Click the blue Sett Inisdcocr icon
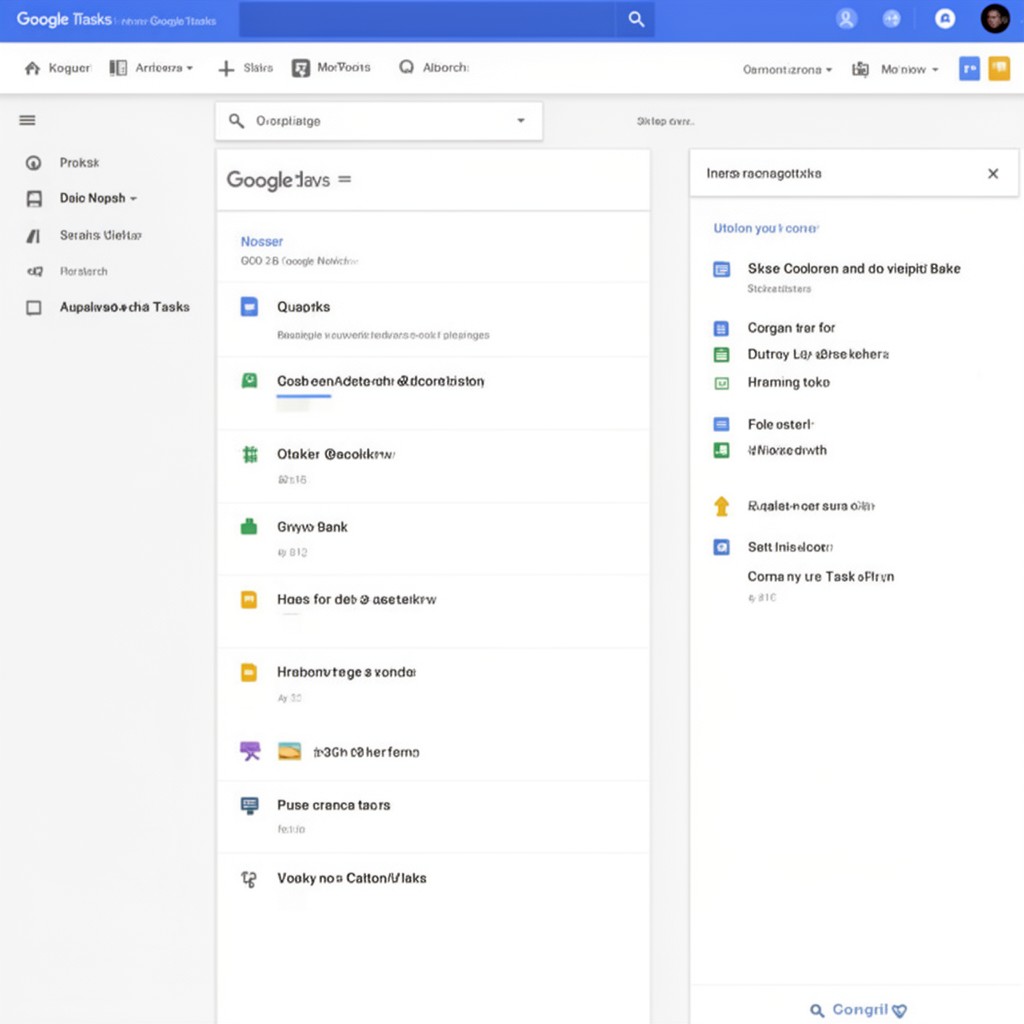Screen dimensions: 1024x1024 [721, 547]
